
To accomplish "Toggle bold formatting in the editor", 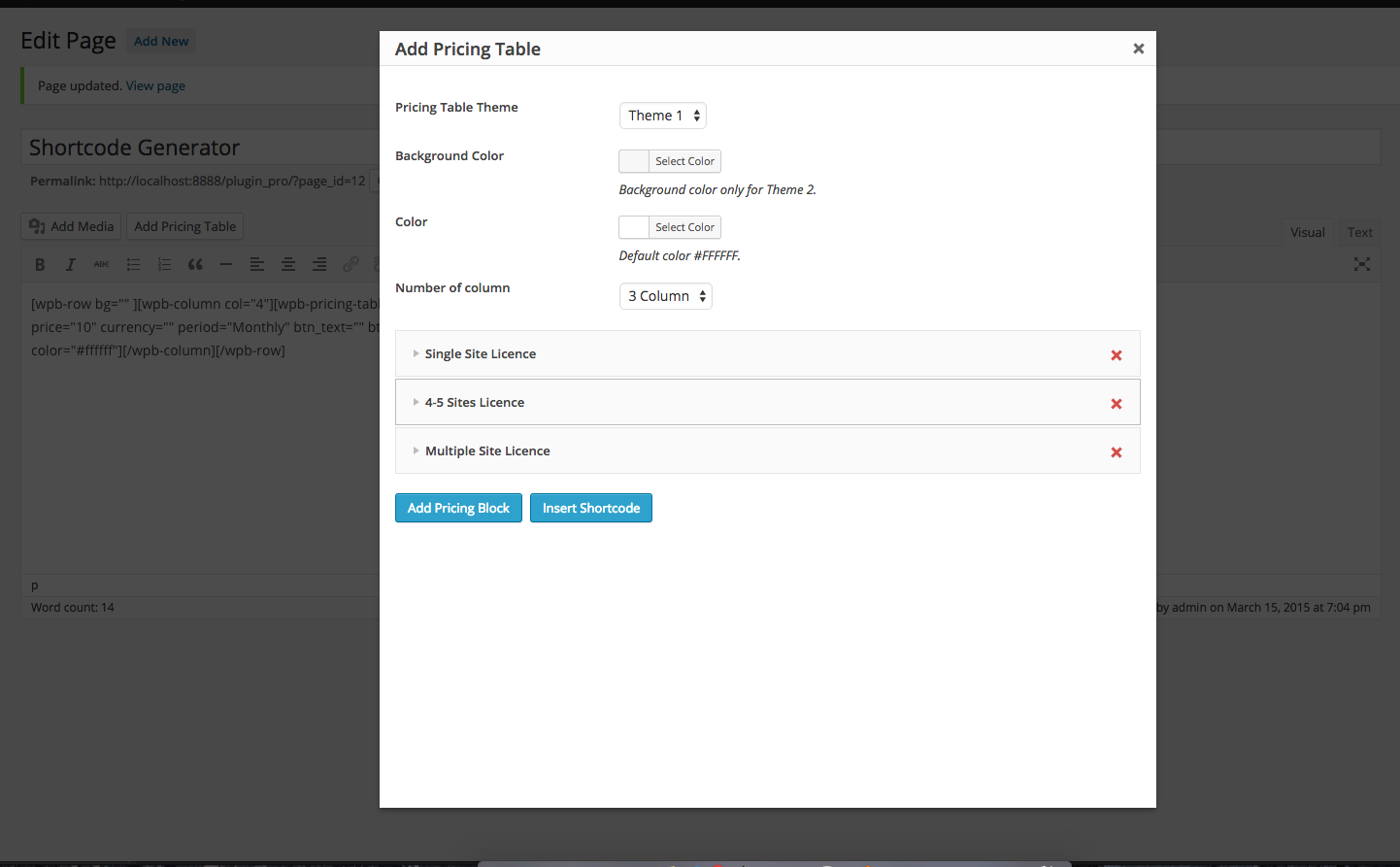I will pyautogui.click(x=40, y=264).
